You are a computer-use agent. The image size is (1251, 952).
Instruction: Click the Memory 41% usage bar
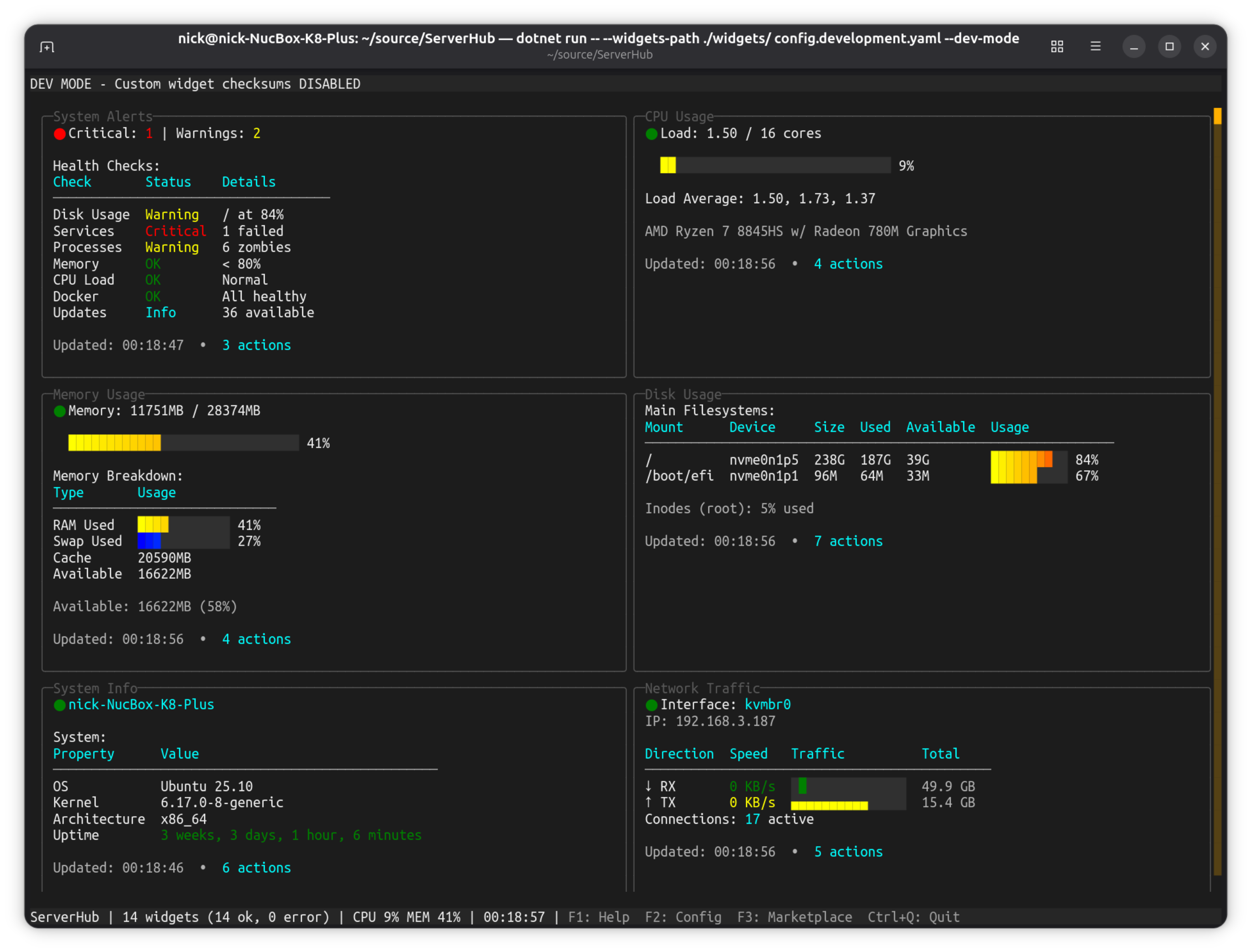183,443
